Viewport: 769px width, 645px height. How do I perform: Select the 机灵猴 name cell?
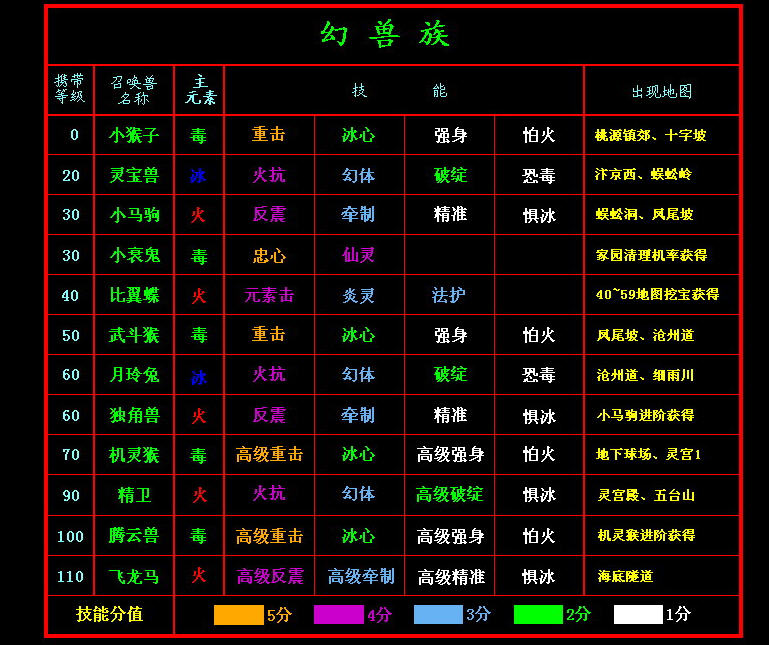click(x=134, y=455)
